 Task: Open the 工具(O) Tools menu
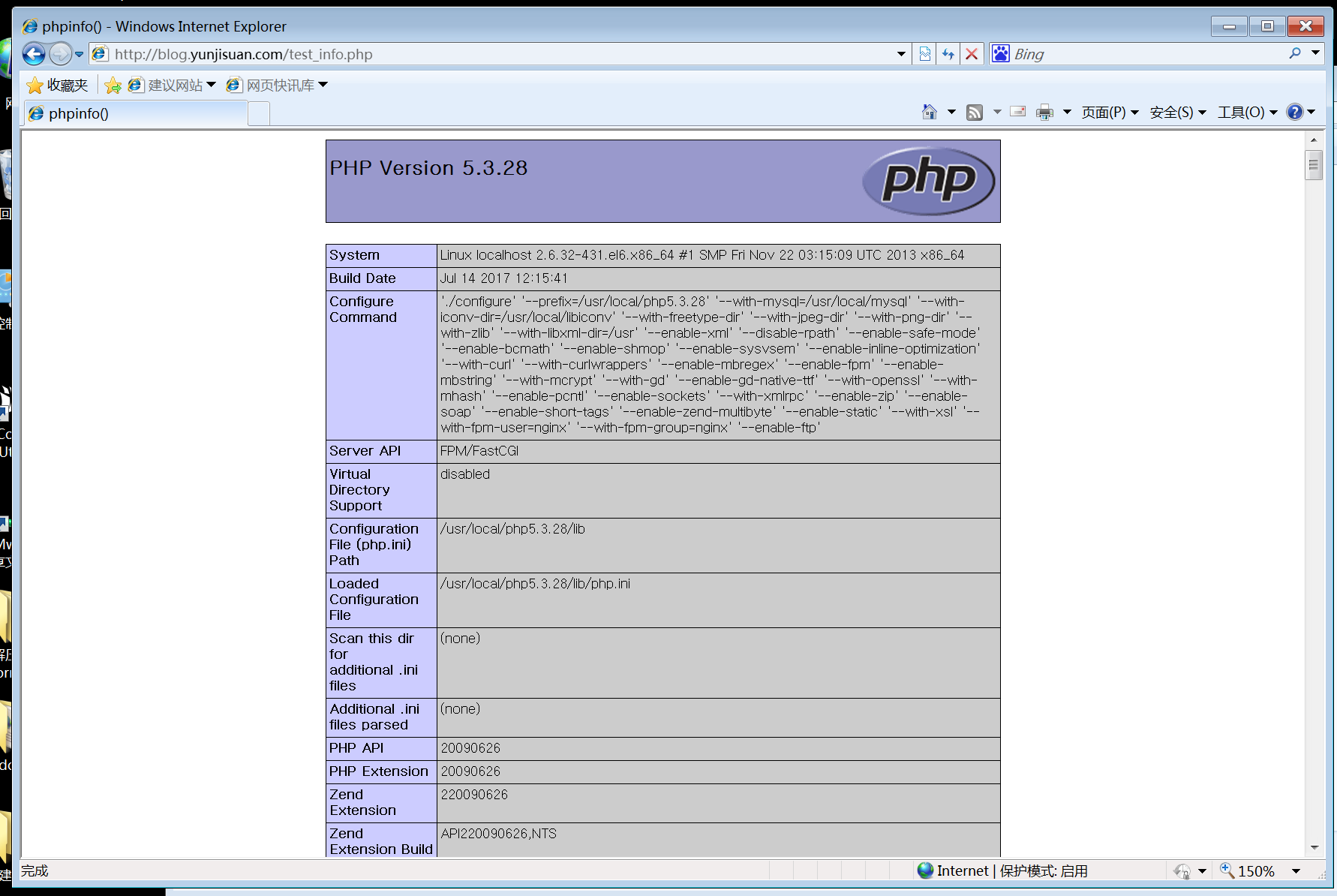(1247, 113)
